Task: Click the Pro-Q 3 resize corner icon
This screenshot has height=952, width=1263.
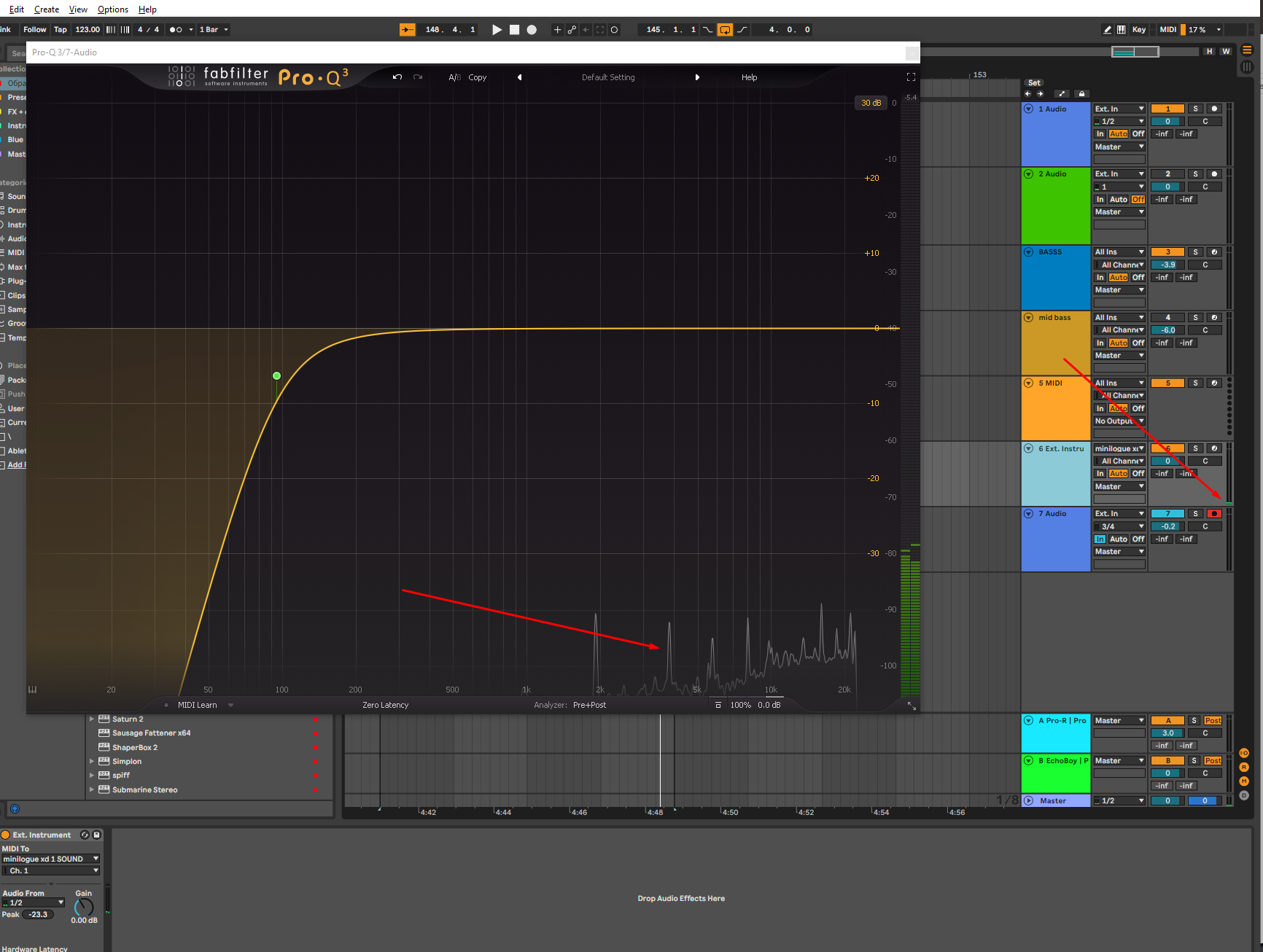Action: click(x=912, y=706)
